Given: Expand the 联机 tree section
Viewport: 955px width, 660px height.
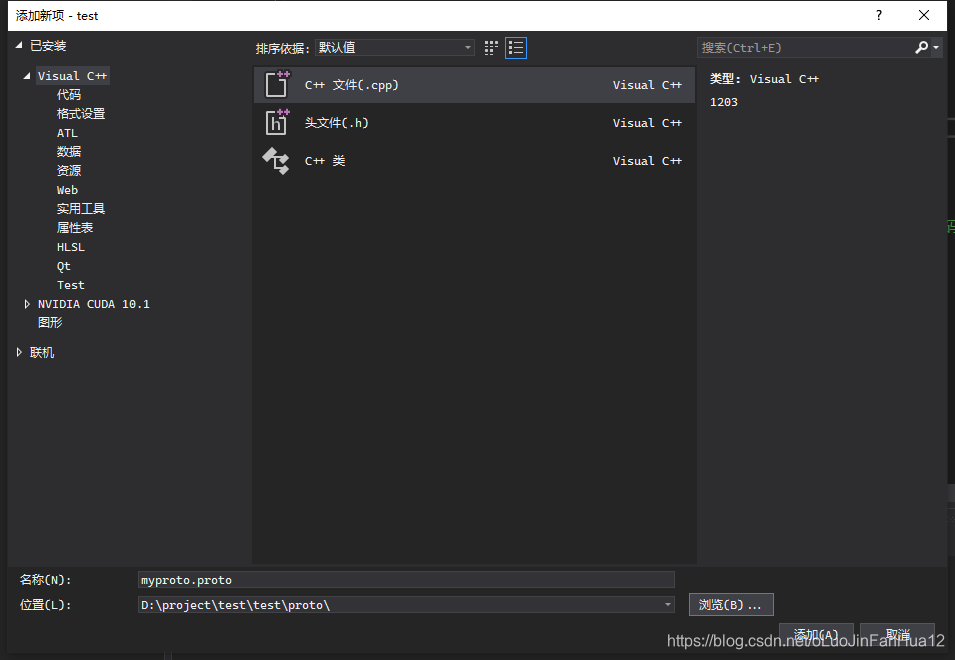Looking at the screenshot, I should coord(19,353).
